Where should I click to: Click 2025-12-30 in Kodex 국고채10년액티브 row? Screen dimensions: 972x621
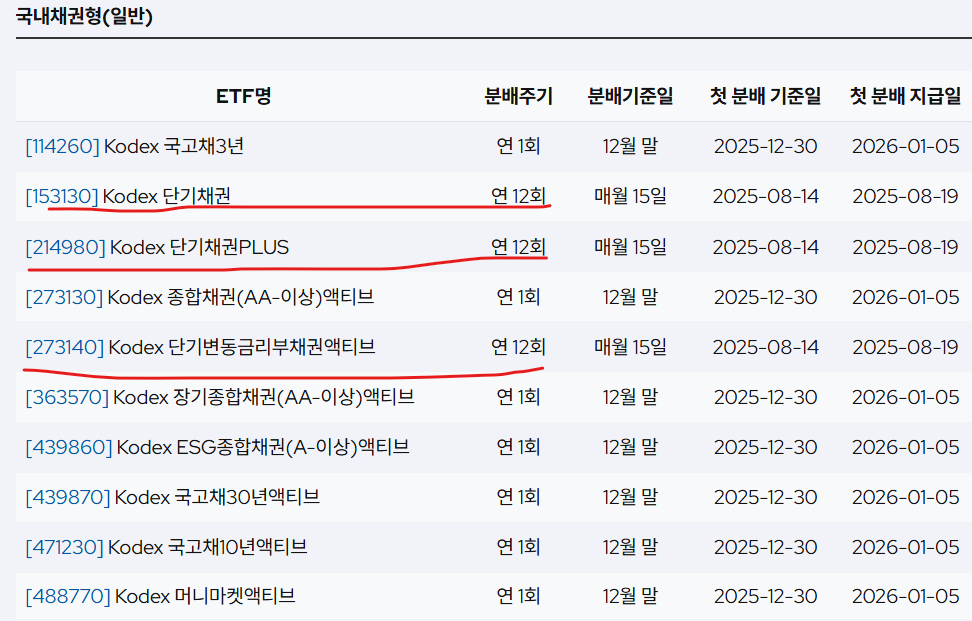(x=766, y=547)
